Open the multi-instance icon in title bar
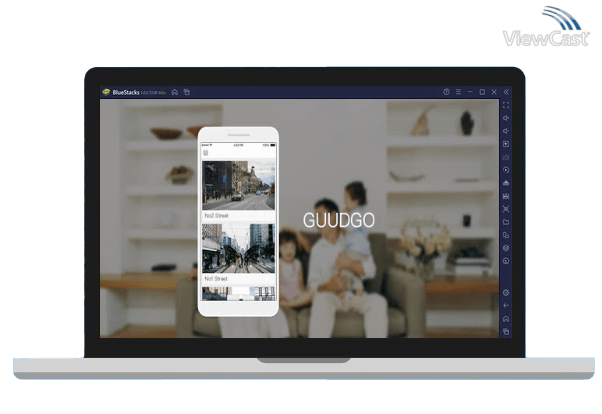This screenshot has width=602, height=414. pos(186,92)
